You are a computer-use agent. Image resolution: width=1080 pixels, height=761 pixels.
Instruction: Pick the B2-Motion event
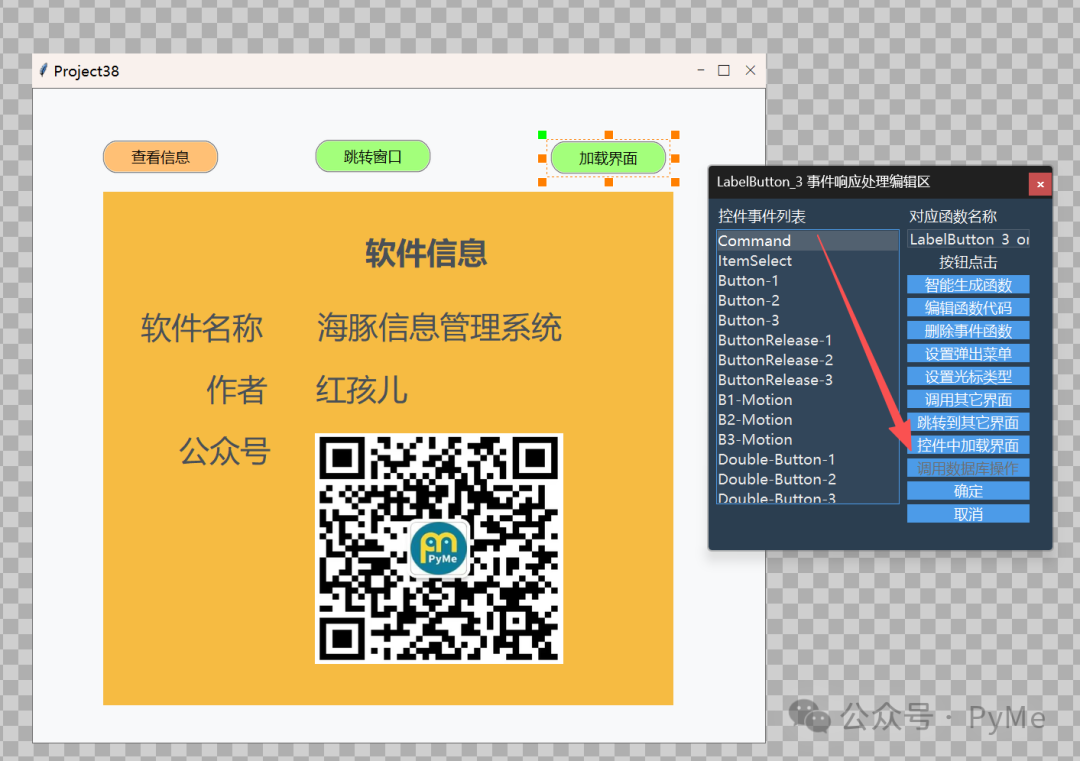807,419
